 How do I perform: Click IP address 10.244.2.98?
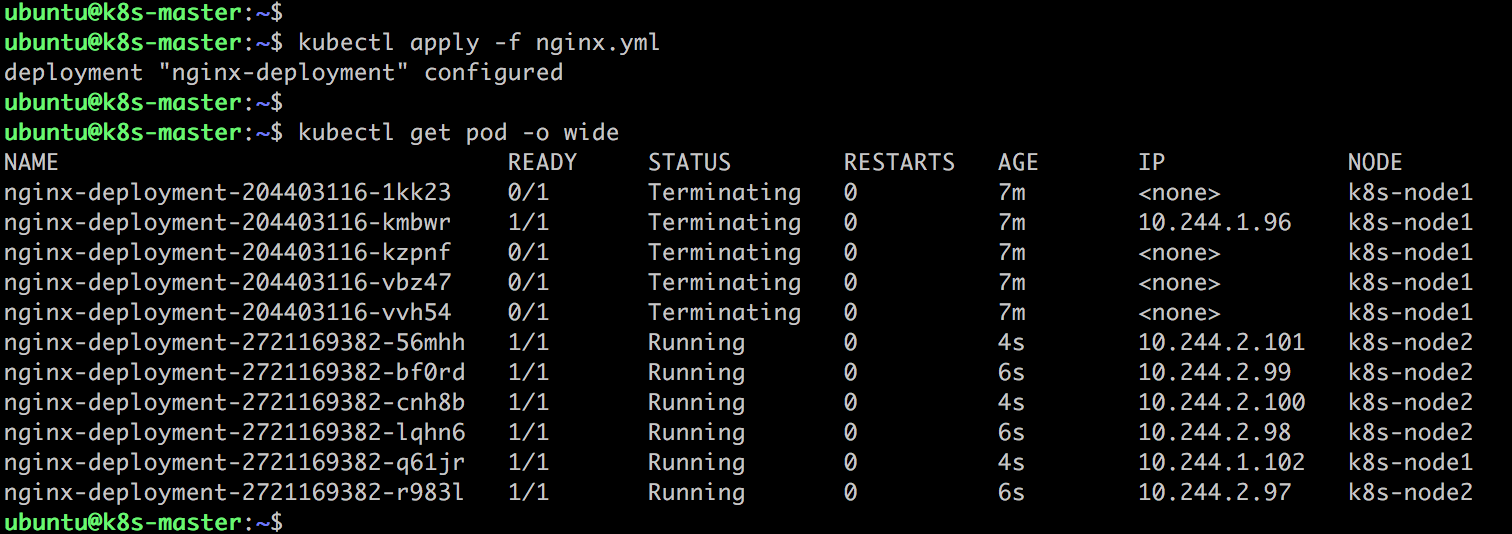[x=1214, y=432]
